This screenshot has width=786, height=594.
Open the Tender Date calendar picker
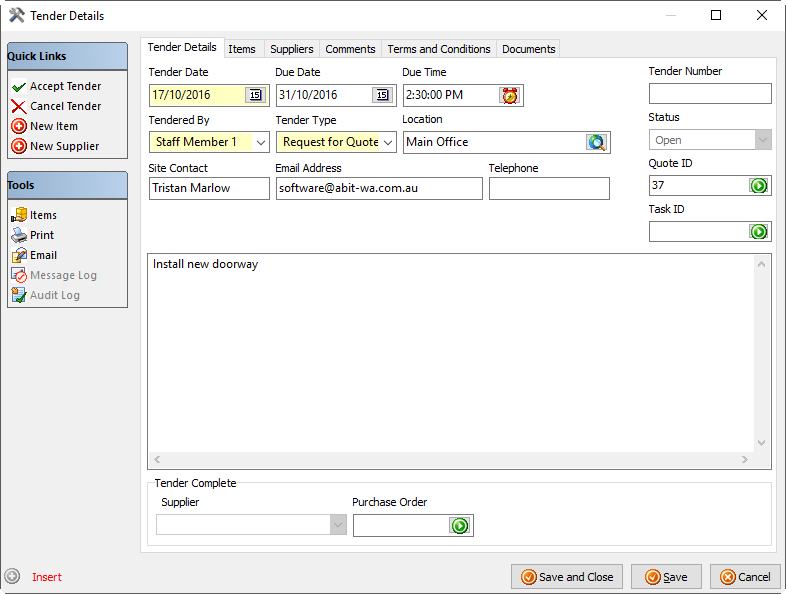[x=255, y=95]
